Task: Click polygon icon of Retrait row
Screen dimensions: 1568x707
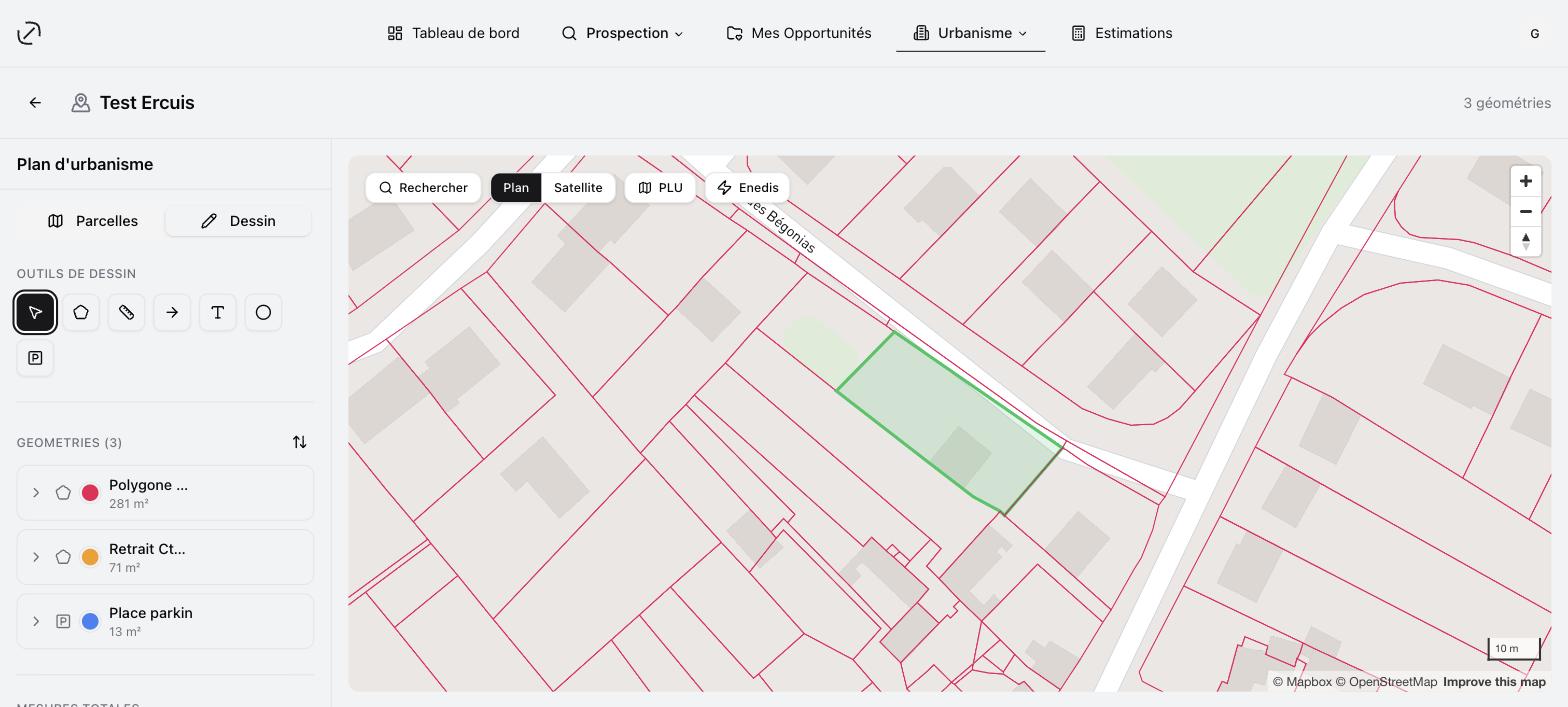Action: click(x=63, y=557)
